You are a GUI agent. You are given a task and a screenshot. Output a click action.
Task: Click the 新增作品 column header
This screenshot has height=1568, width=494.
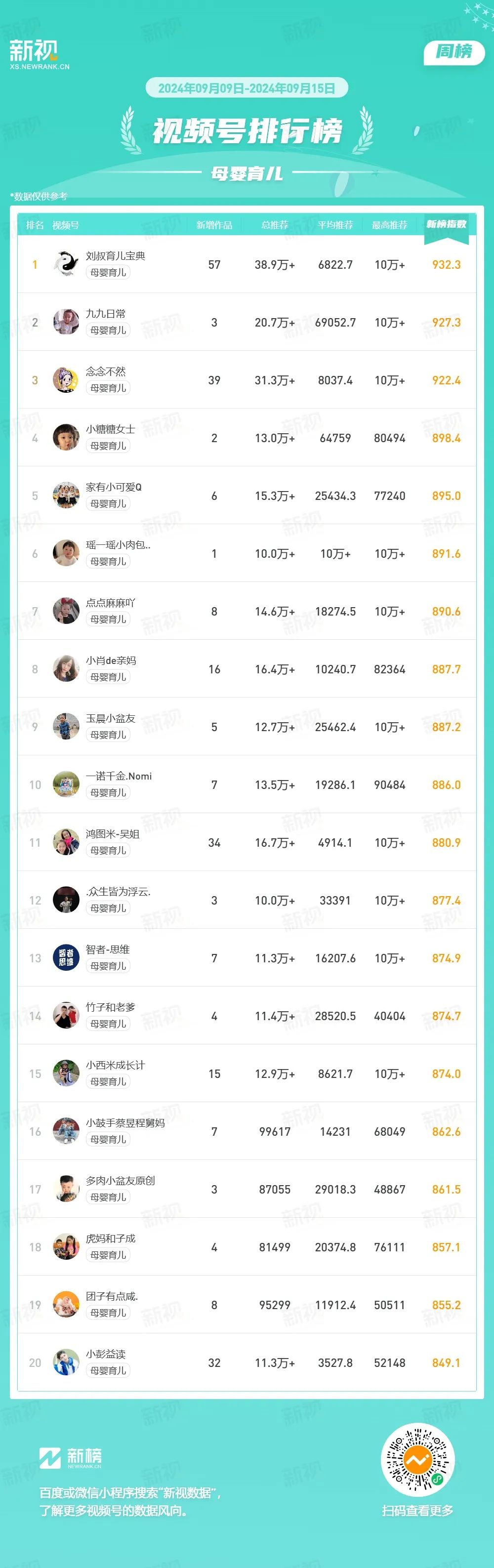click(214, 225)
